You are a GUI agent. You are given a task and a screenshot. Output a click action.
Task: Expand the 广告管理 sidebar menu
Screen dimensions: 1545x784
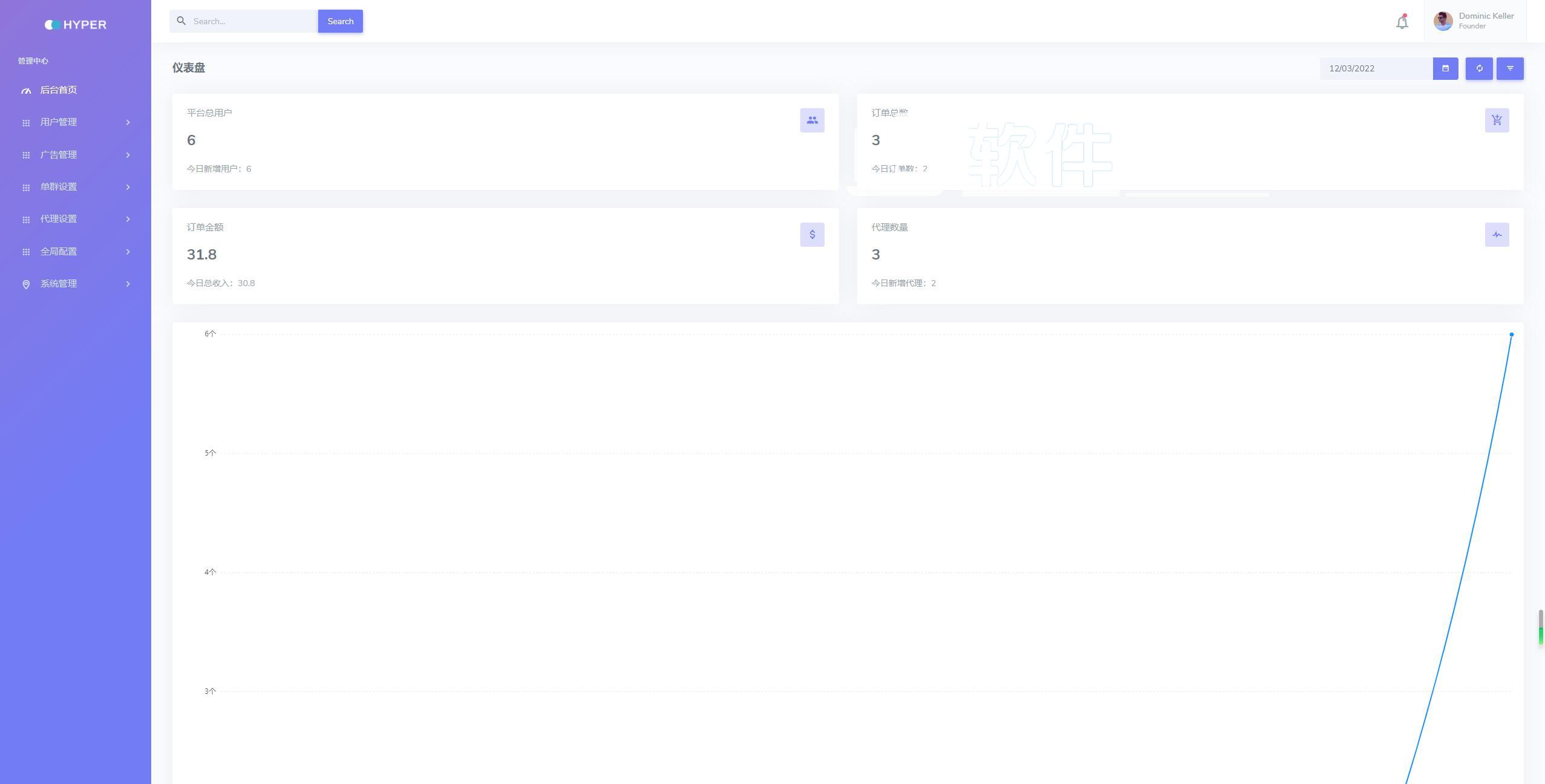(75, 155)
